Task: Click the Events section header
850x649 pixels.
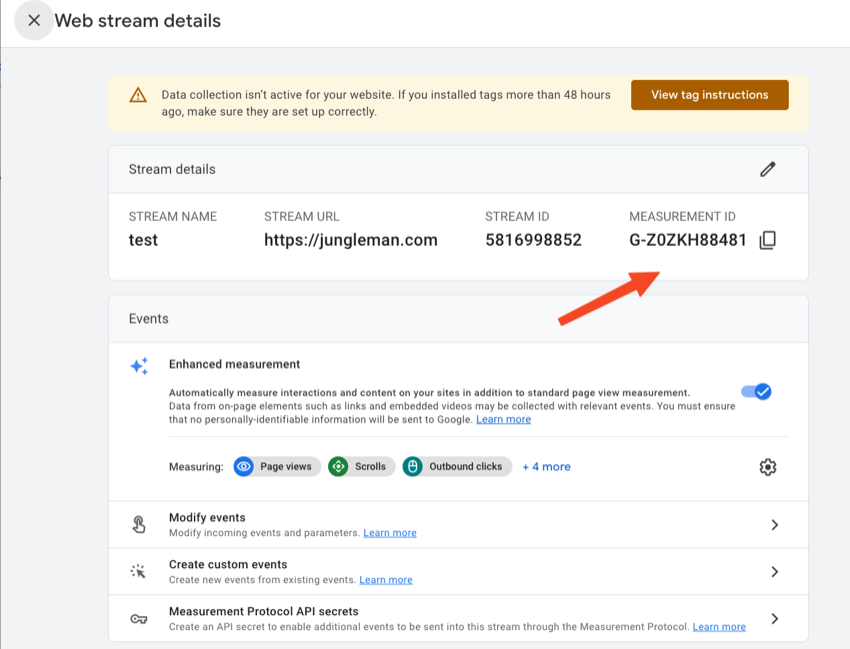Action: pos(148,318)
